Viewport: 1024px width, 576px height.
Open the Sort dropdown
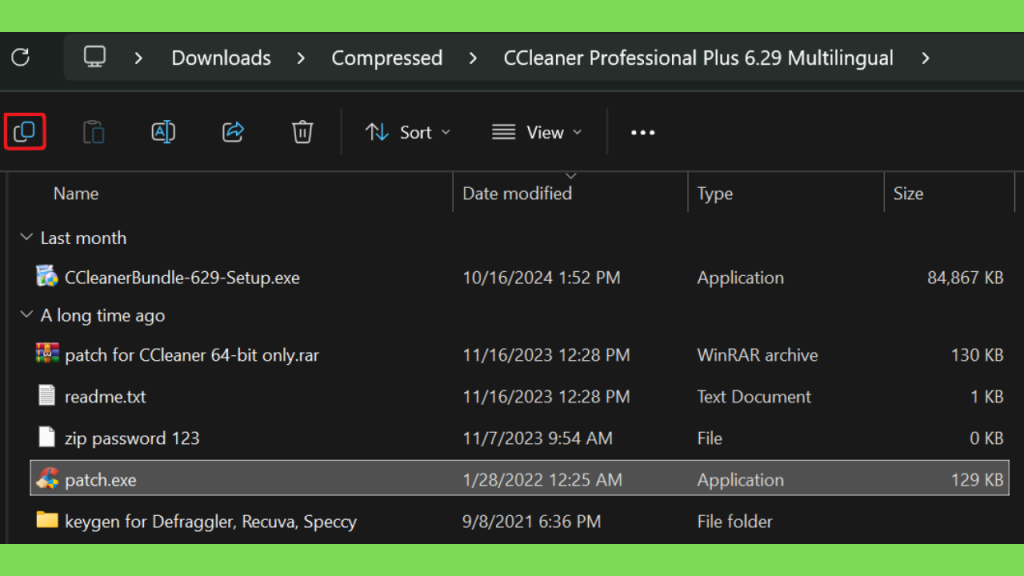tap(408, 133)
